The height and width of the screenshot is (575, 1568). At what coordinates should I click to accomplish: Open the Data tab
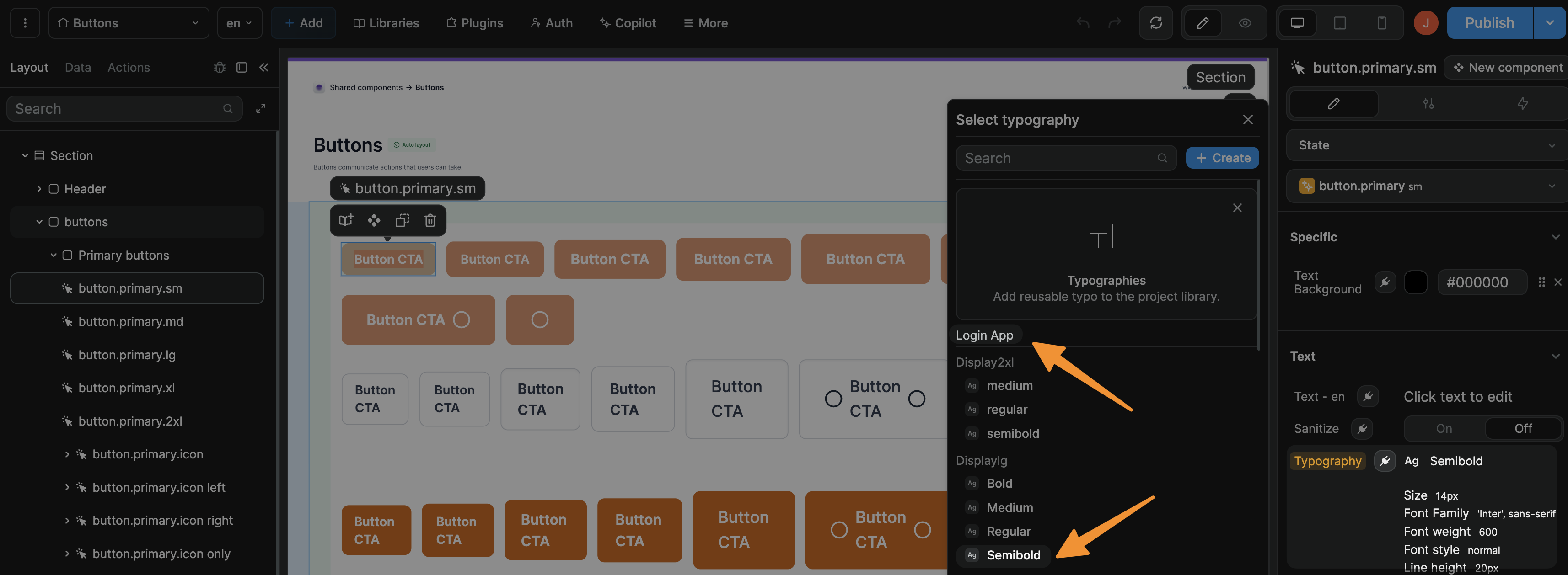point(78,68)
